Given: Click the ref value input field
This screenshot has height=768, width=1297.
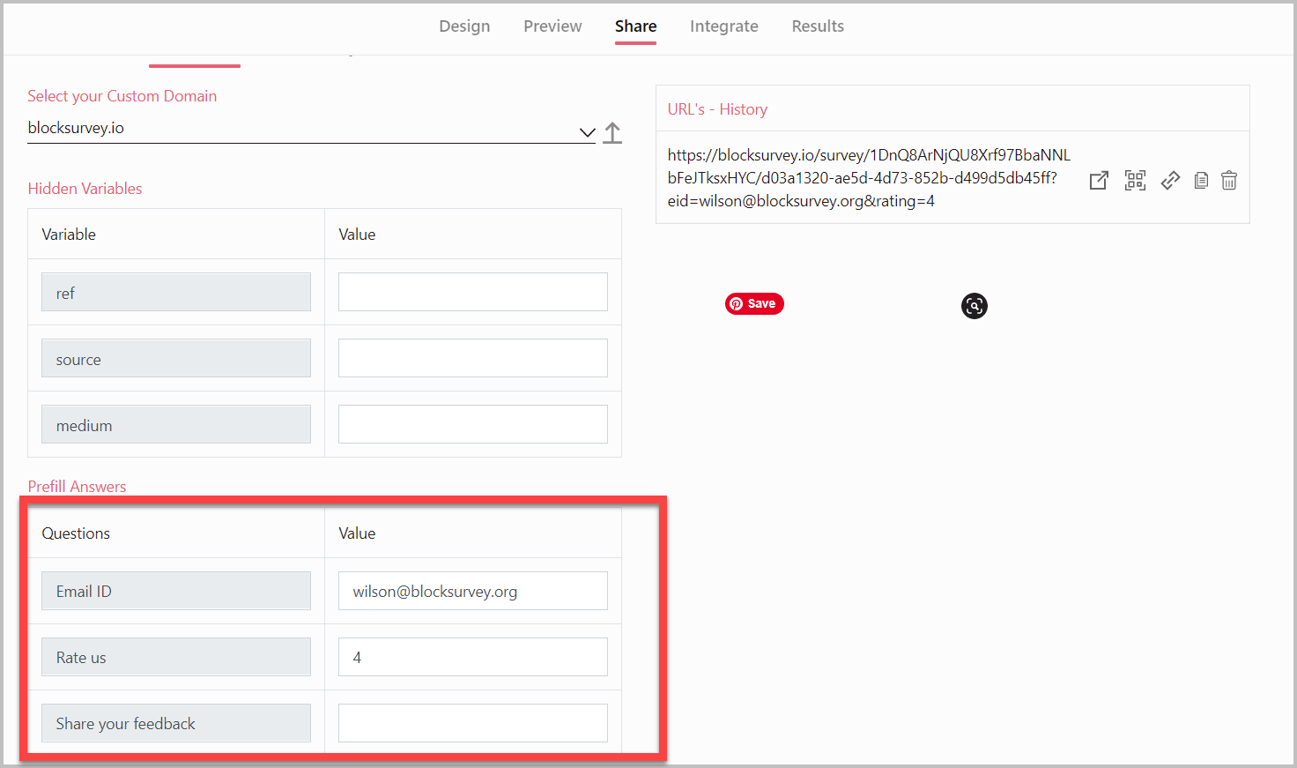Looking at the screenshot, I should [473, 292].
